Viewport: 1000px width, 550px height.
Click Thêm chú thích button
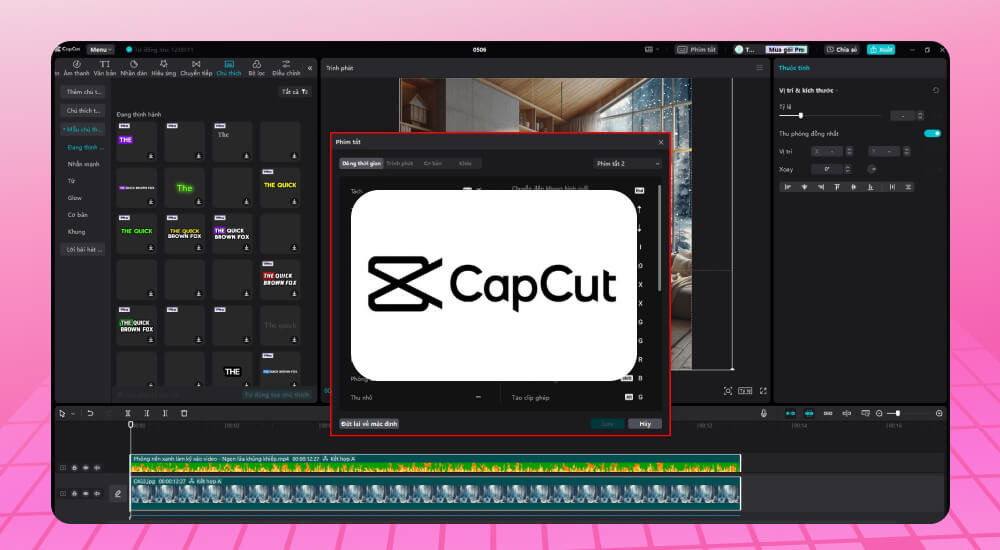pyautogui.click(x=84, y=92)
